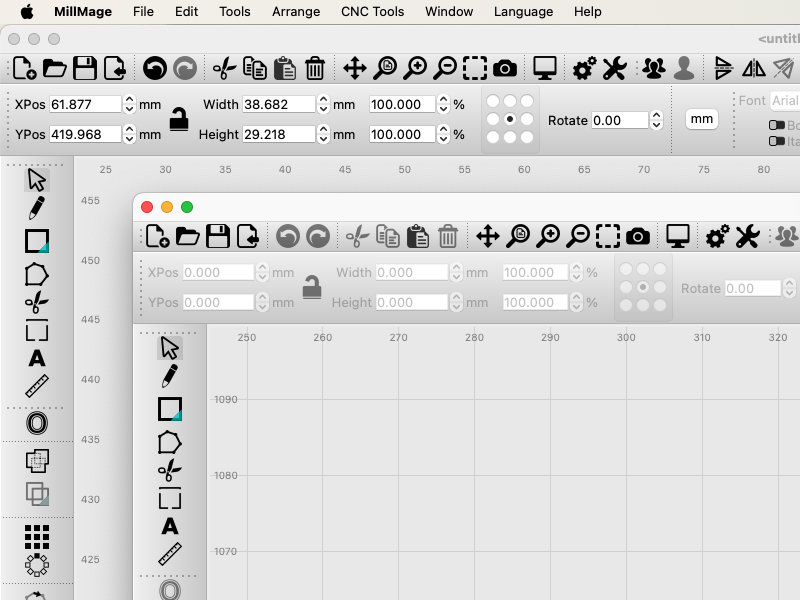Open the CNC Tools menu

pos(372,12)
